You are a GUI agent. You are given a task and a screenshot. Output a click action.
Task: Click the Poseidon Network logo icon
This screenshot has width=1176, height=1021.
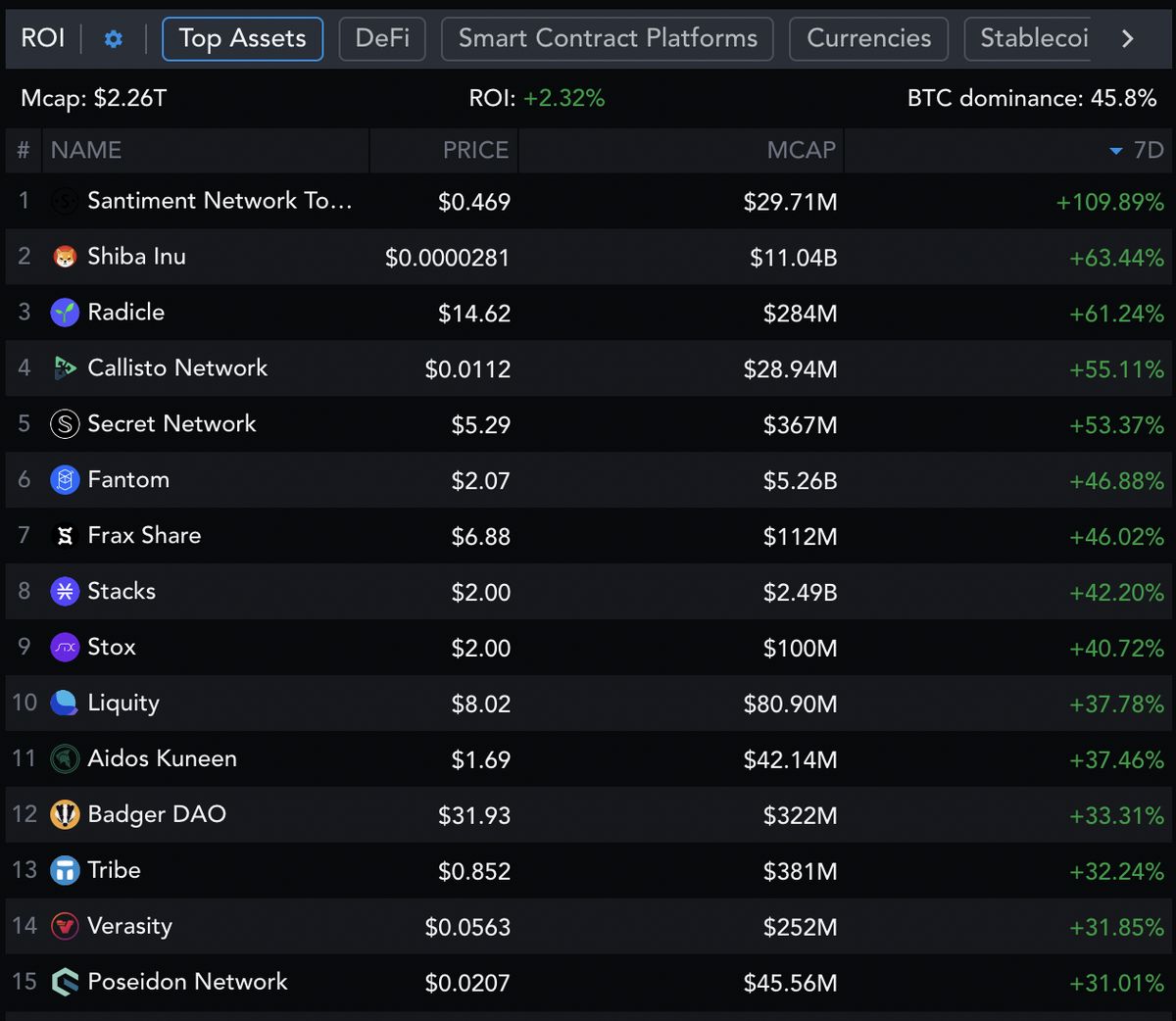coord(65,983)
